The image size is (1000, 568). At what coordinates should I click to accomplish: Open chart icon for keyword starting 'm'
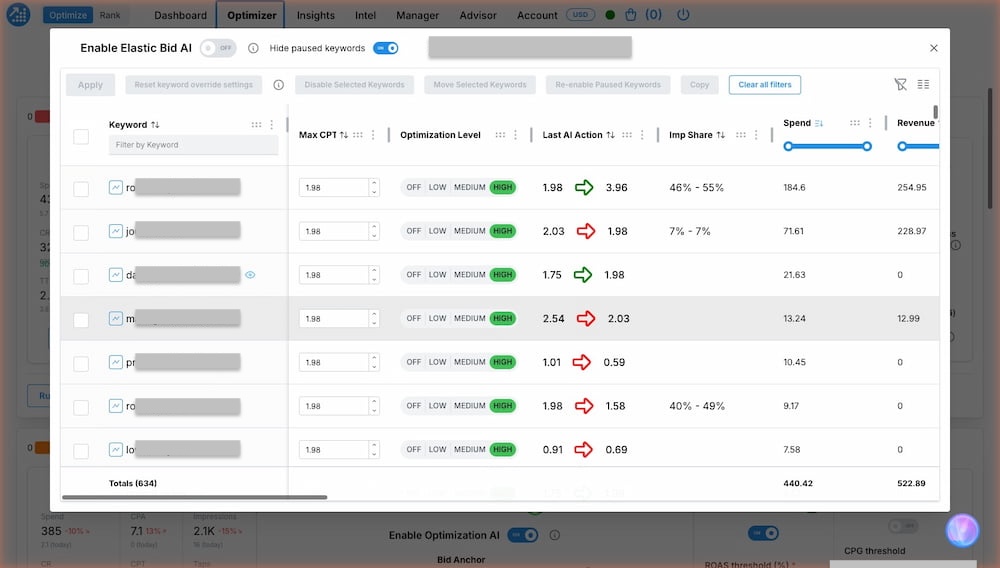coord(115,318)
